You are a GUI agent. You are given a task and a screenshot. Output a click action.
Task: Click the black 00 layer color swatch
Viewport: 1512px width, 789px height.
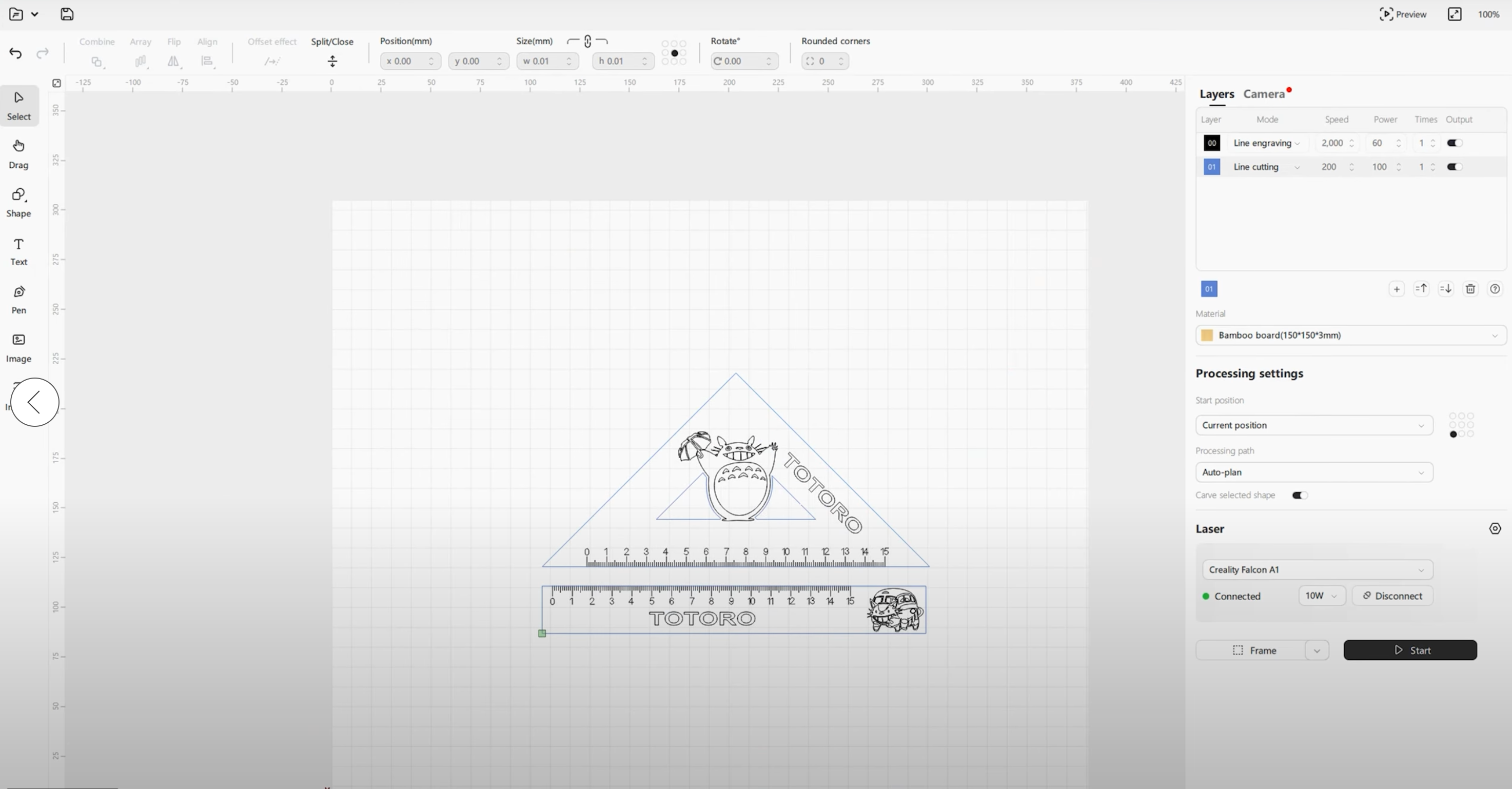(x=1211, y=143)
